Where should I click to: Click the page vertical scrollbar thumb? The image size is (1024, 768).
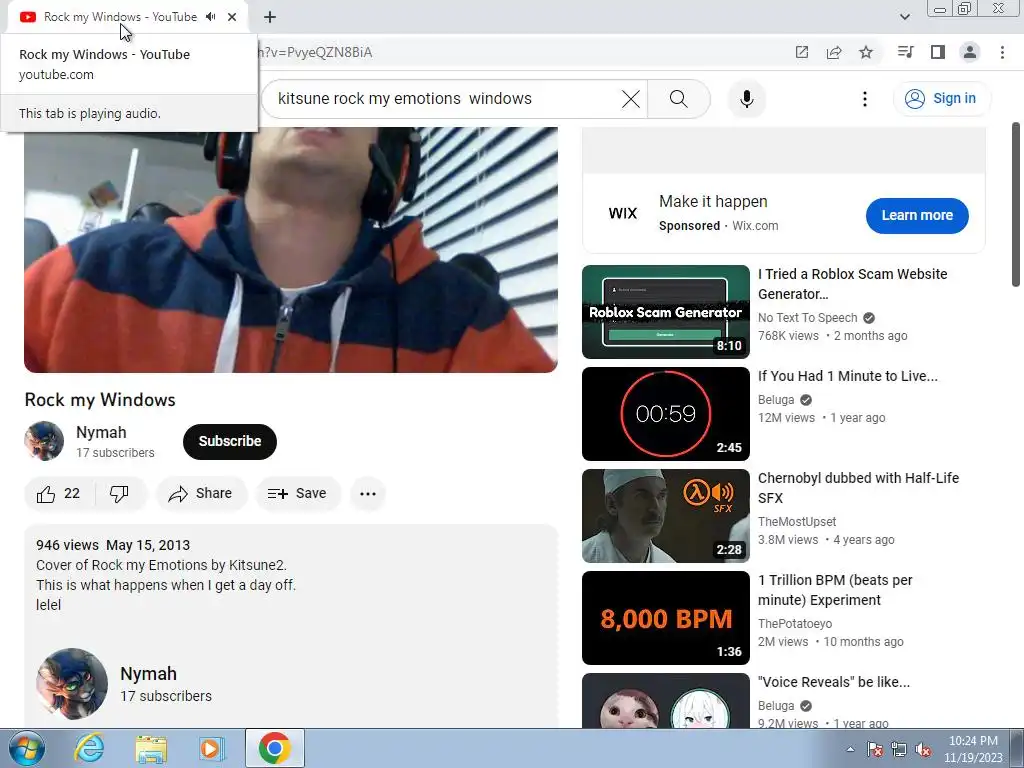(x=1016, y=204)
